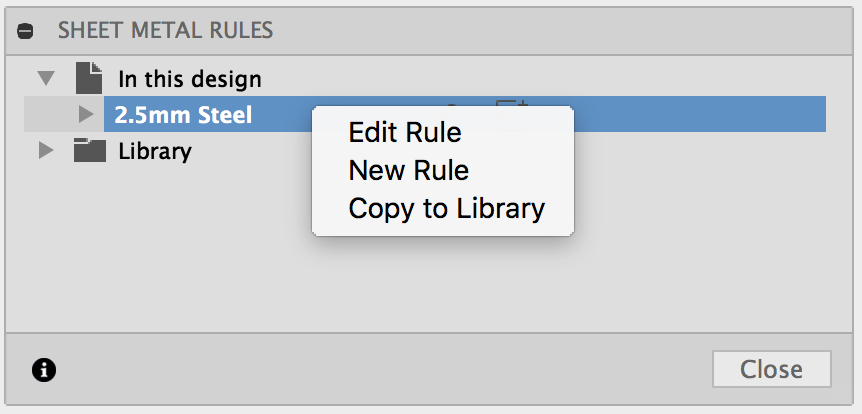Click the document icon beside In this design
Image resolution: width=862 pixels, height=414 pixels.
pos(90,77)
